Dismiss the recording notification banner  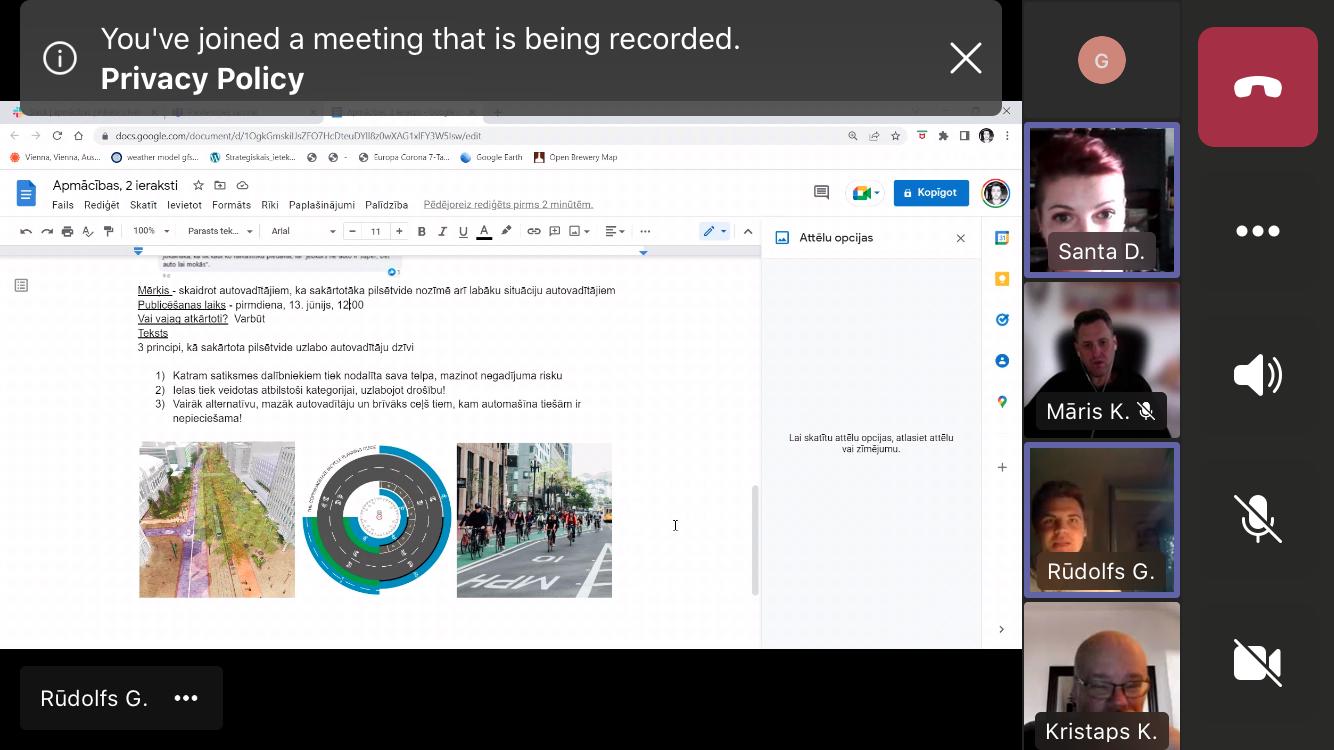coord(965,58)
